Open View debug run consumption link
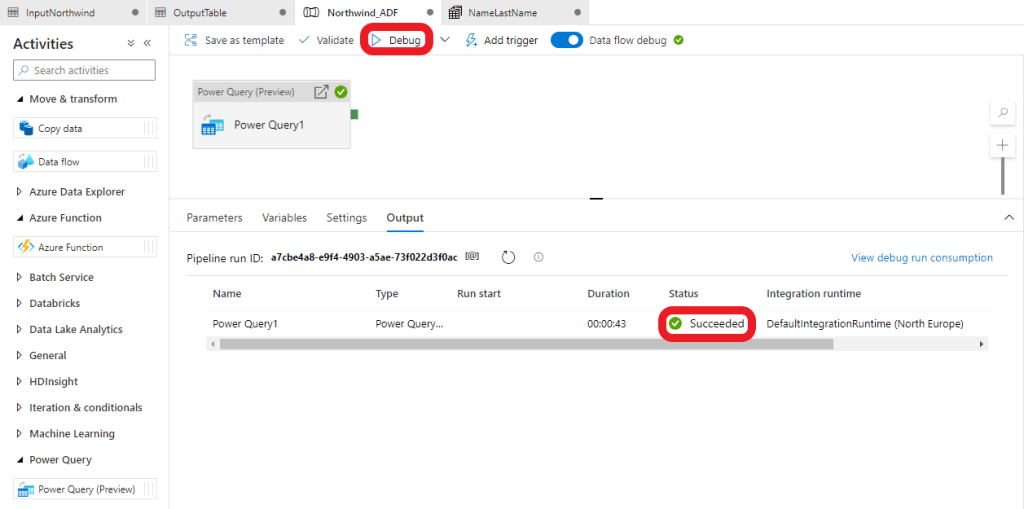1024x509 pixels. coord(921,258)
